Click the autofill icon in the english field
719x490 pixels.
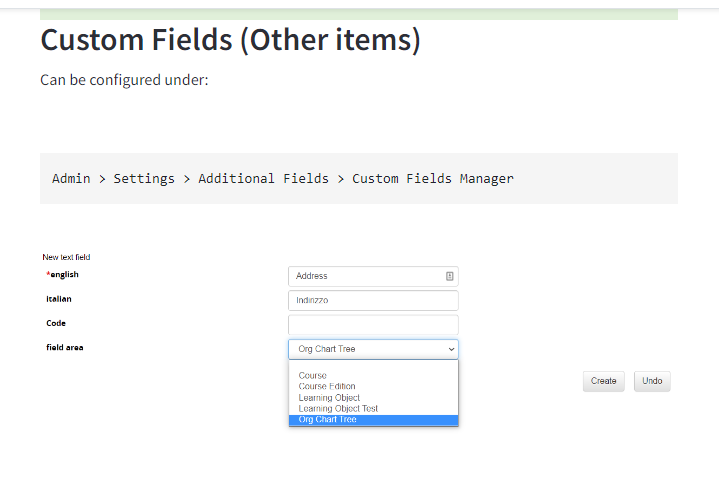click(450, 276)
